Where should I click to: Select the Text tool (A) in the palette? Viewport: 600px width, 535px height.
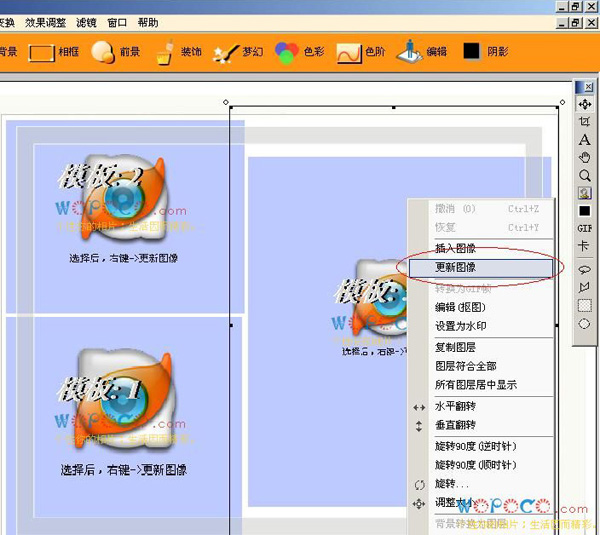pos(584,140)
